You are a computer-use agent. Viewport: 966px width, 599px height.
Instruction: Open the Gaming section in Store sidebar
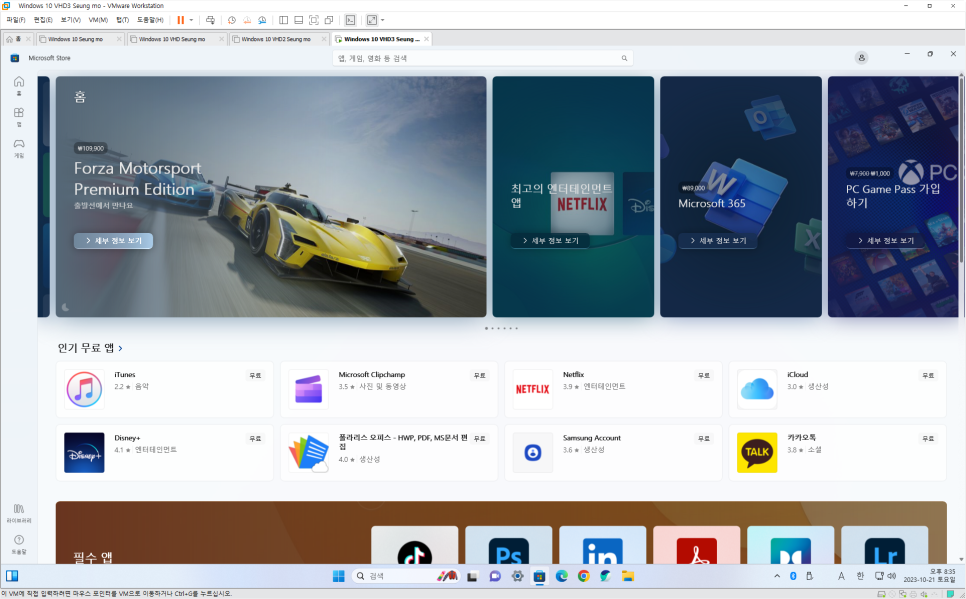click(x=19, y=148)
